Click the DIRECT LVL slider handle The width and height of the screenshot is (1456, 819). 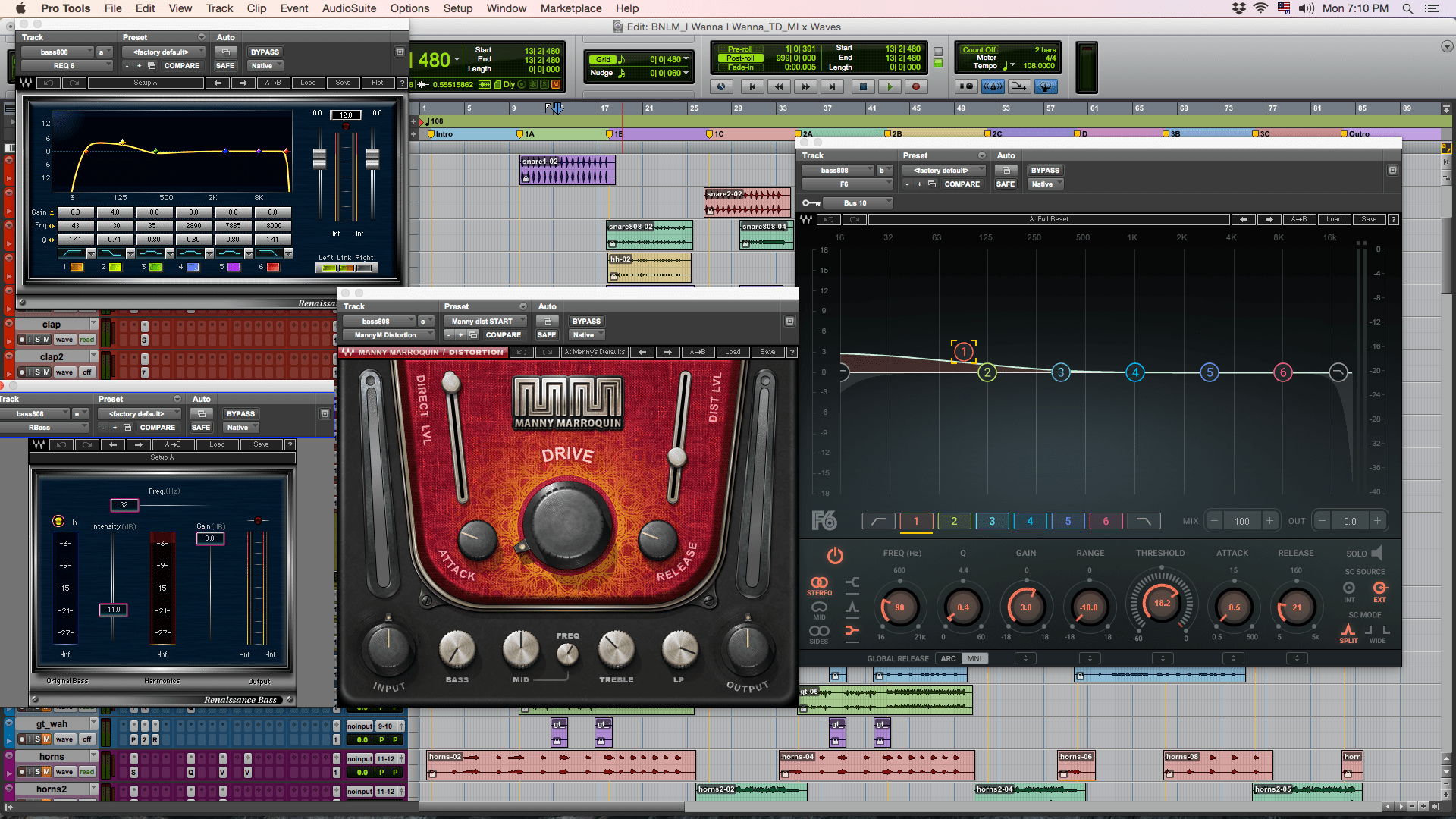(x=451, y=381)
